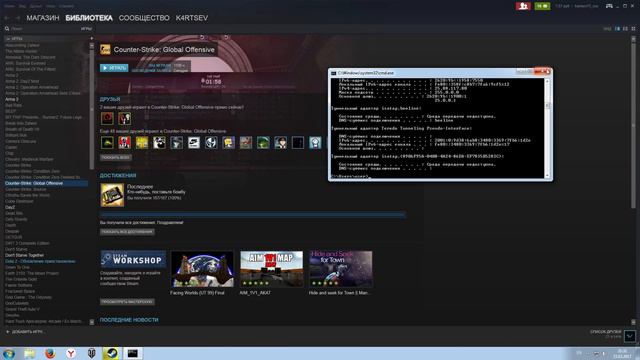Click the Steam account name at top right
Image resolution: width=640 pixels, height=360 pixels.
[586, 6]
